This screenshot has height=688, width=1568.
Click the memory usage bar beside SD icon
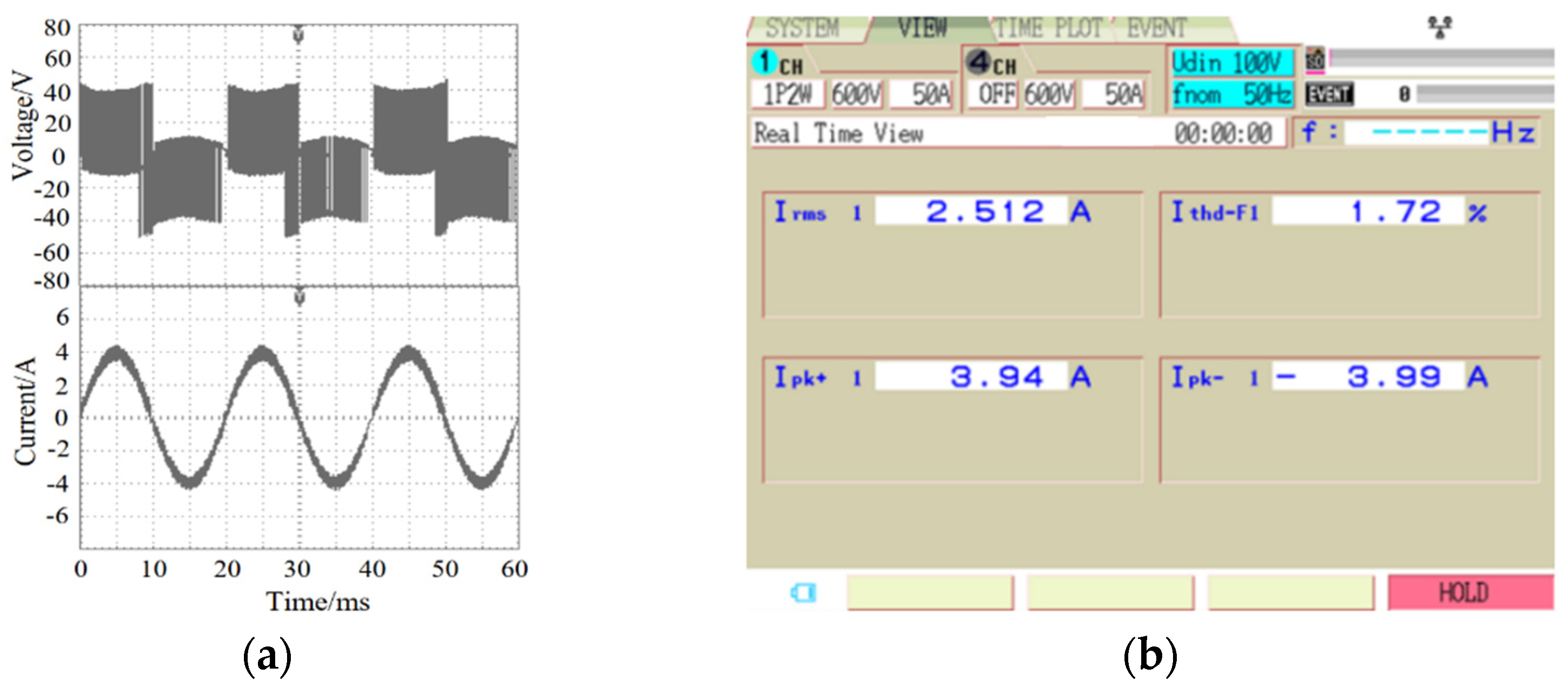[x=1441, y=58]
